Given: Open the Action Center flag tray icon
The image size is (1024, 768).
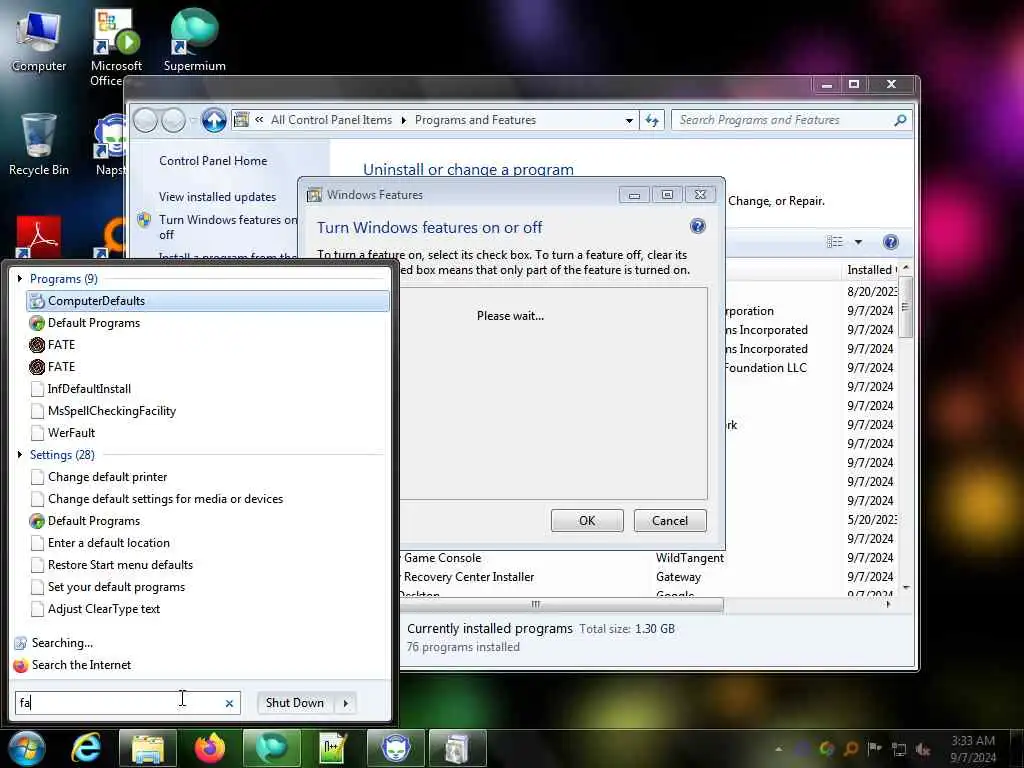Looking at the screenshot, I should coord(874,748).
